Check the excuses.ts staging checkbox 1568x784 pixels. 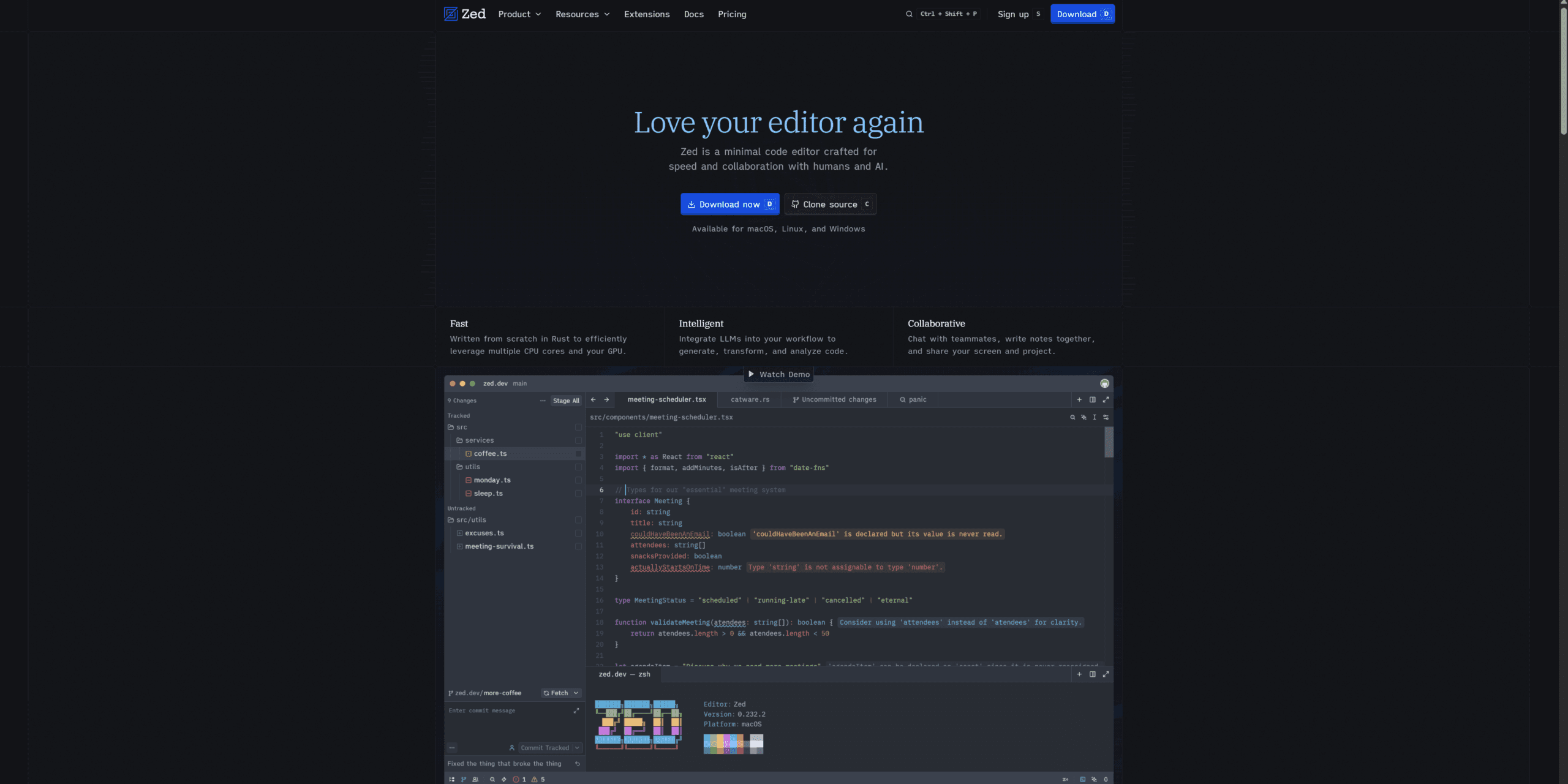click(x=578, y=533)
